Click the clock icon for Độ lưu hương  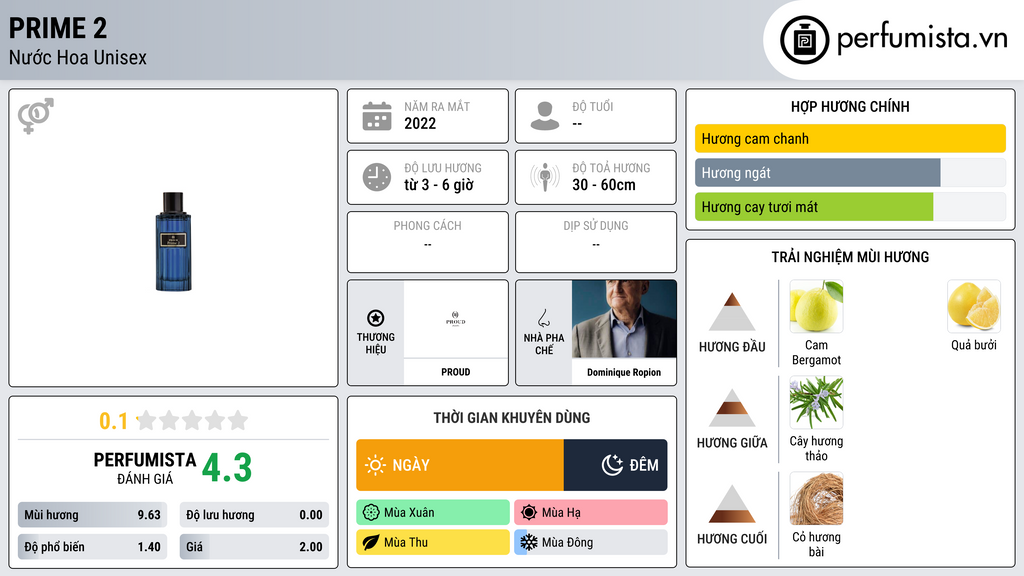pyautogui.click(x=377, y=177)
